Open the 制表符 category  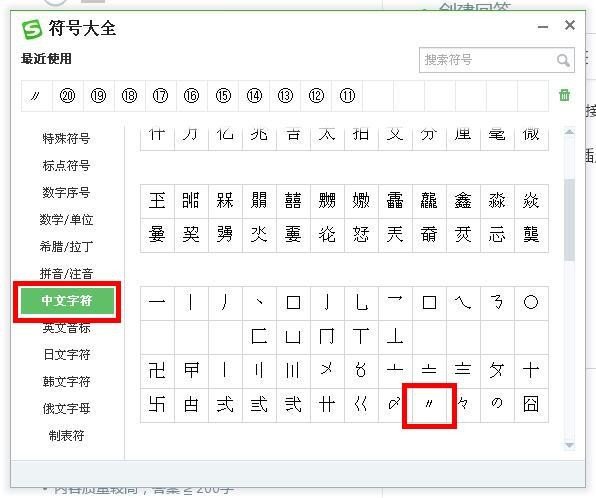66,435
